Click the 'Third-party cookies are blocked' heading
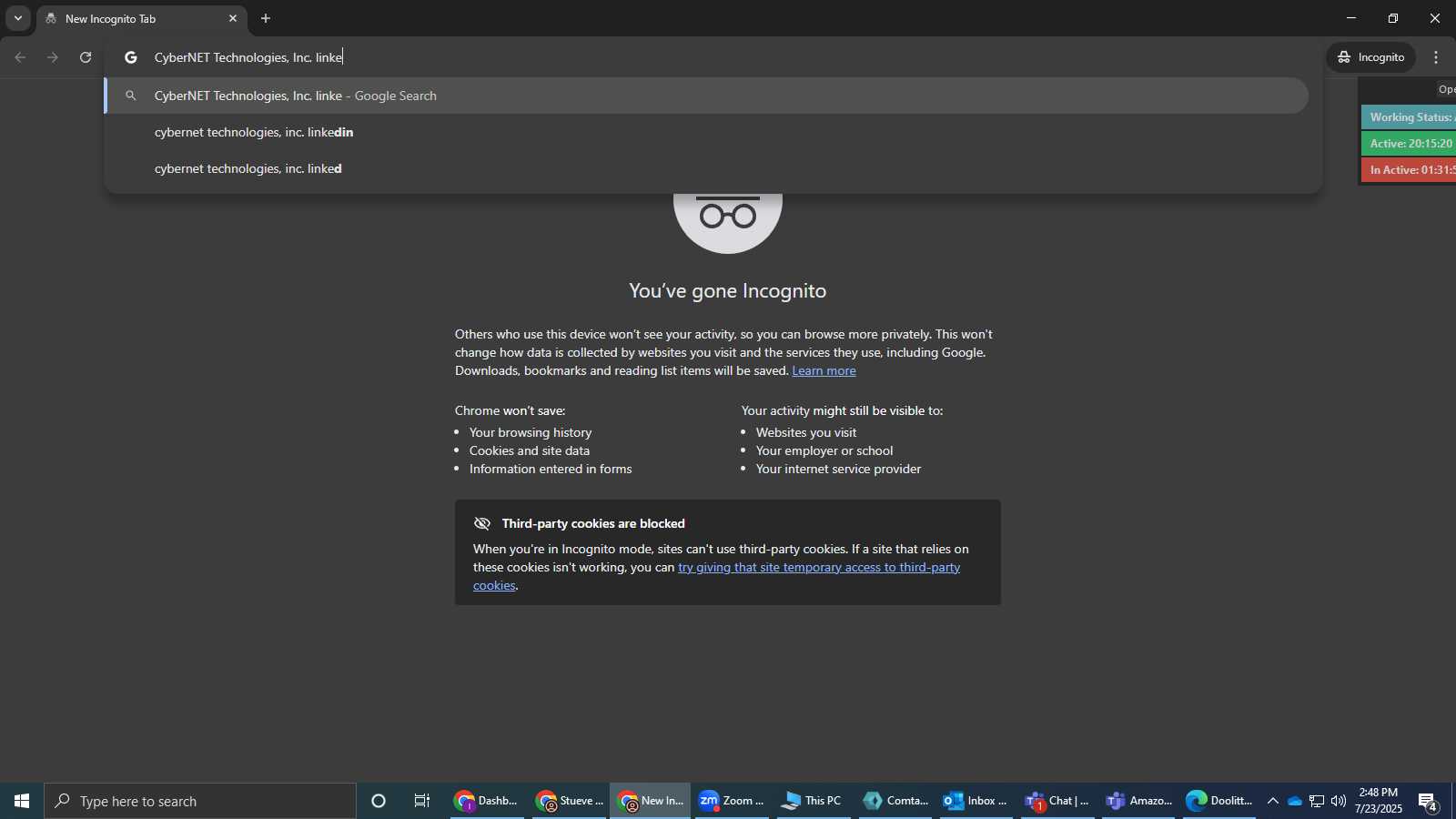The width and height of the screenshot is (1456, 819). [593, 523]
